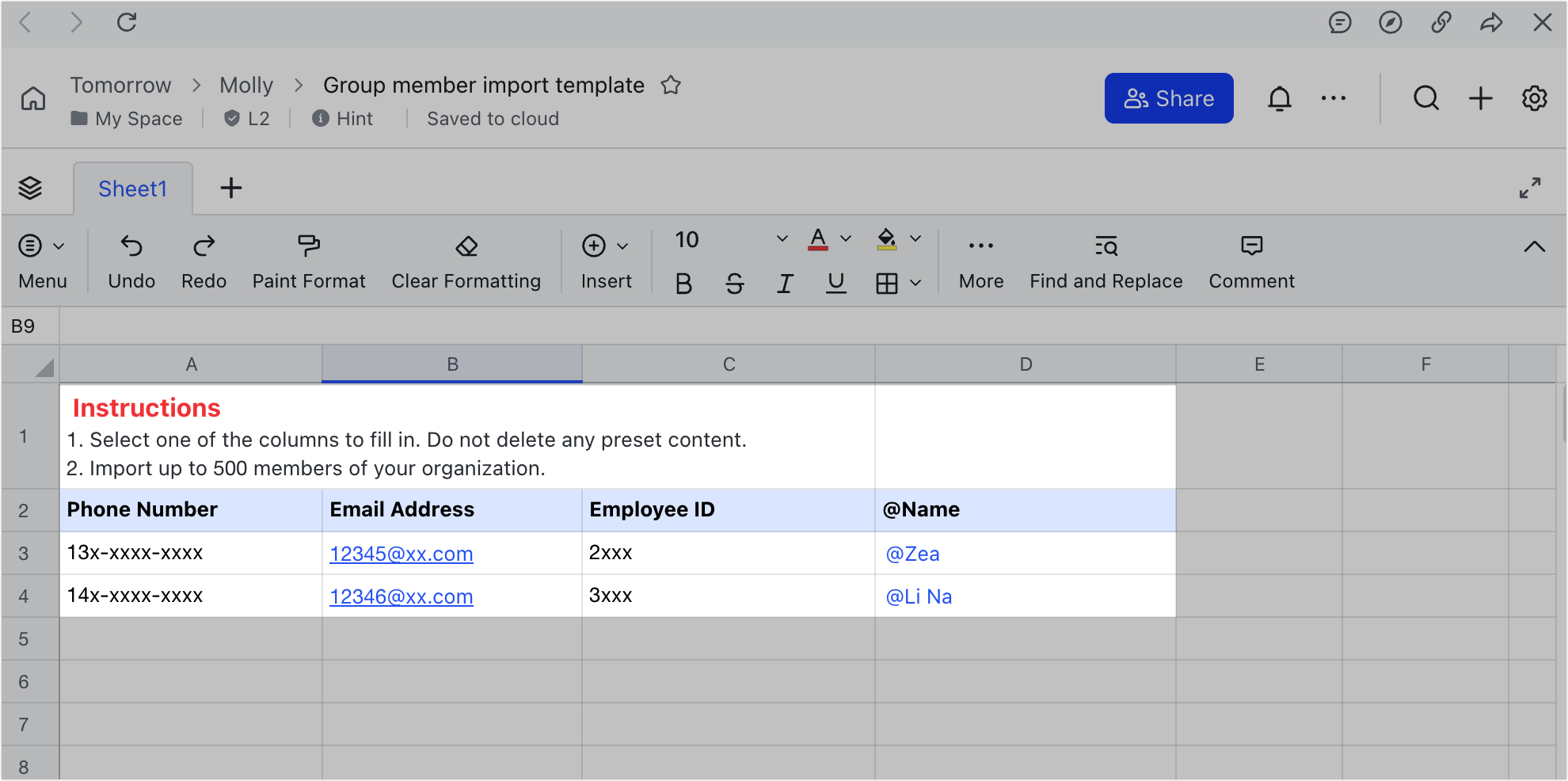The image size is (1568, 781).
Task: Toggle italic formatting
Action: 785,284
